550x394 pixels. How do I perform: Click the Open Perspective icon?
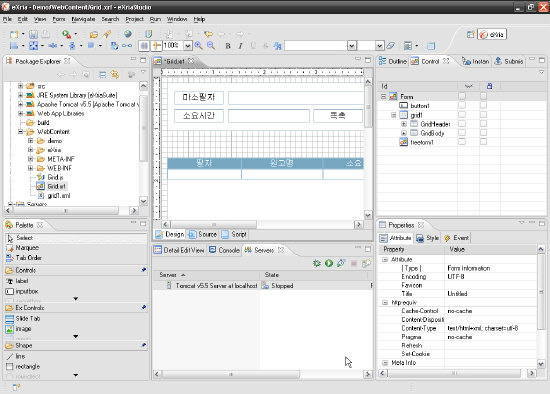point(470,34)
